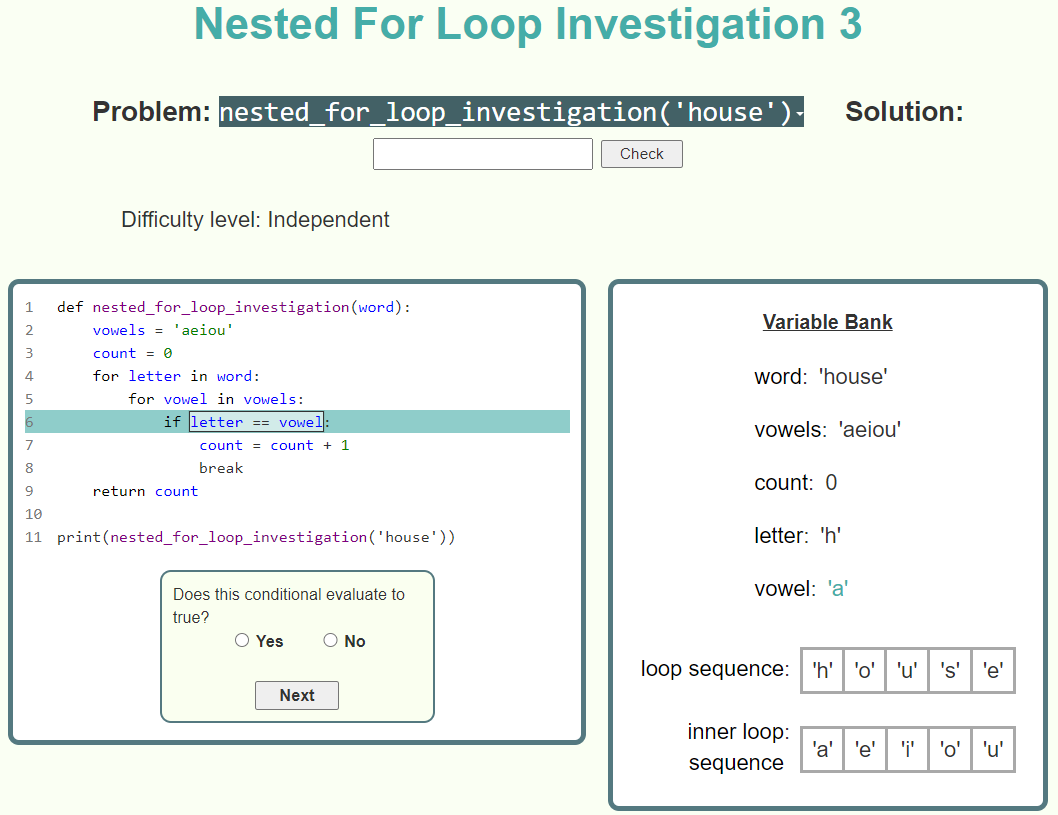Select 's' cell in loop sequence
Image resolution: width=1058 pixels, height=815 pixels.
(x=950, y=670)
